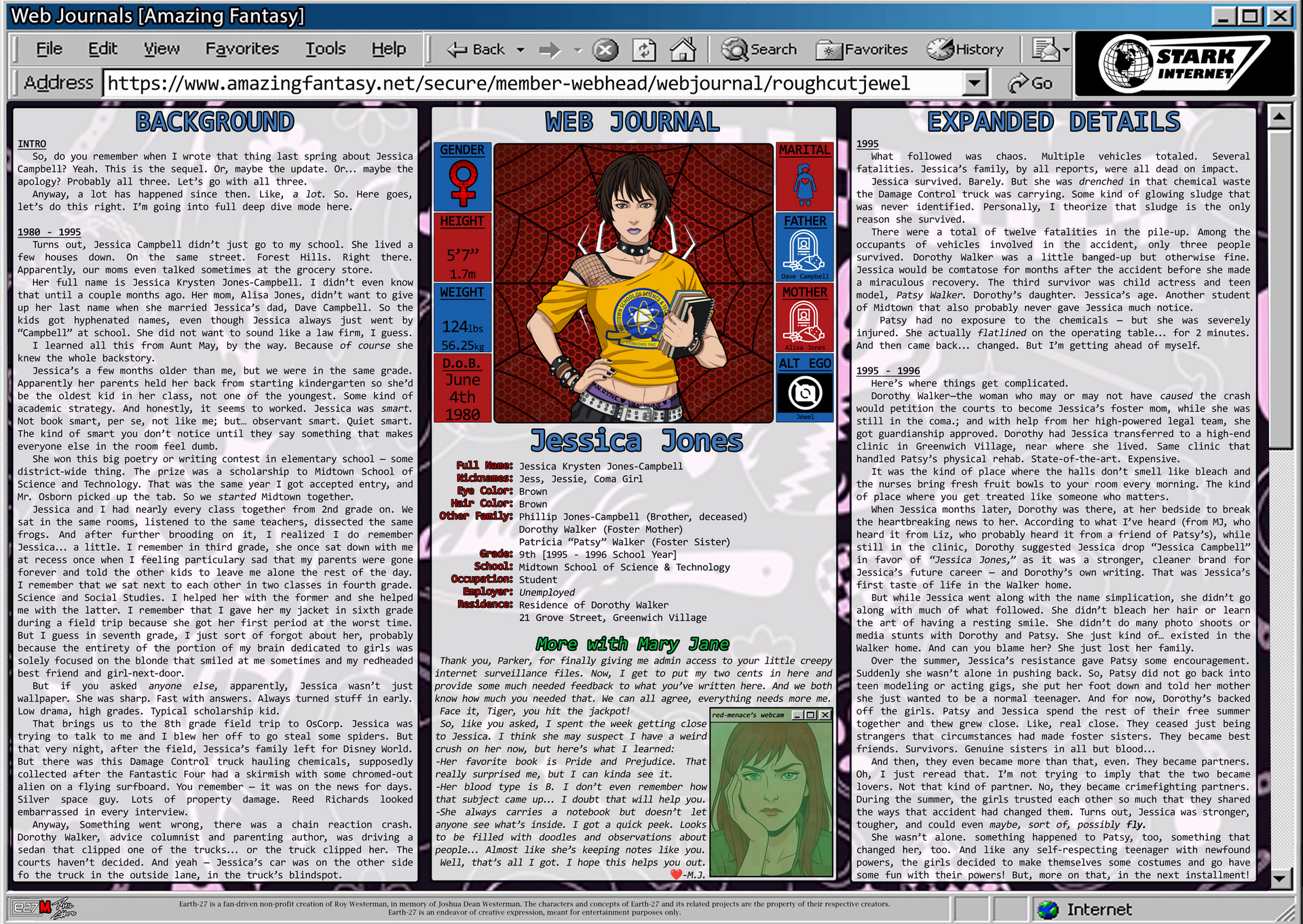
Task: Click the BACKGROUND section heading
Action: pos(214,122)
